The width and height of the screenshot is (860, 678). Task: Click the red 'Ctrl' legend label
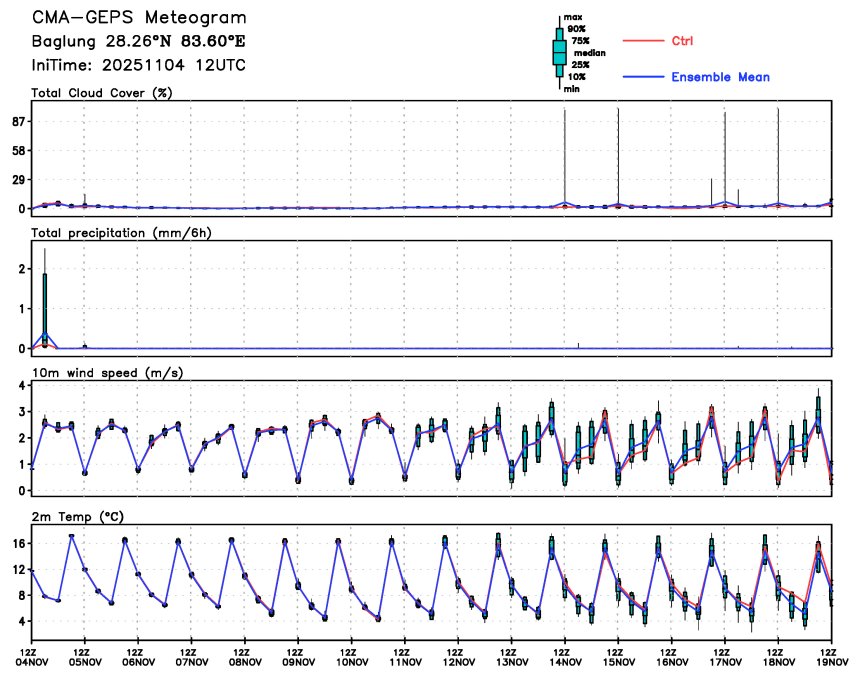pyautogui.click(x=682, y=41)
